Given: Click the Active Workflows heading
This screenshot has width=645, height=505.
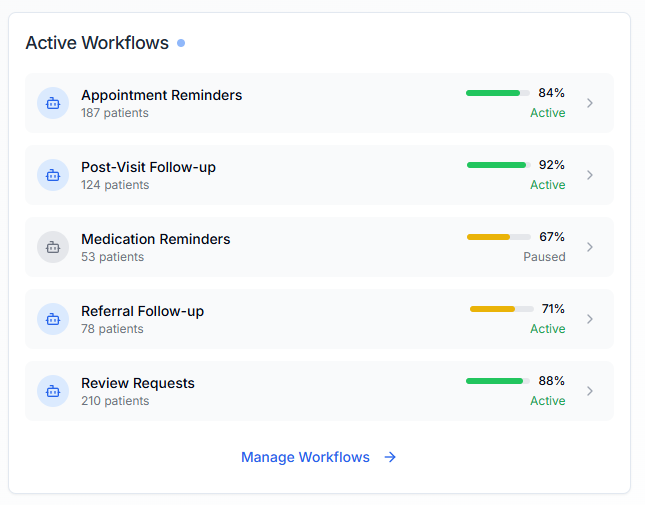Looking at the screenshot, I should tap(97, 43).
